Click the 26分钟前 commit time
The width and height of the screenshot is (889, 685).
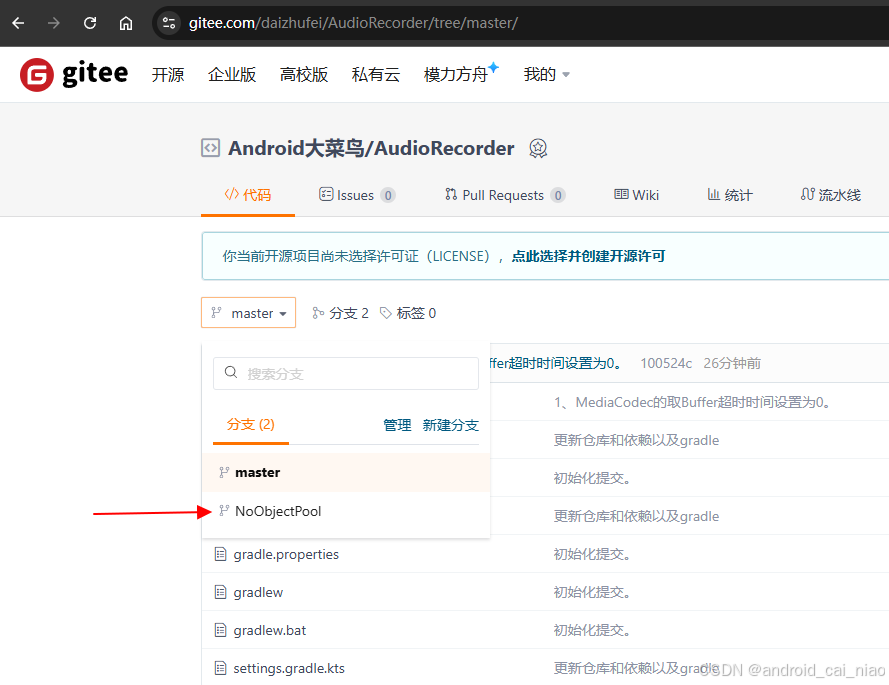click(x=732, y=363)
